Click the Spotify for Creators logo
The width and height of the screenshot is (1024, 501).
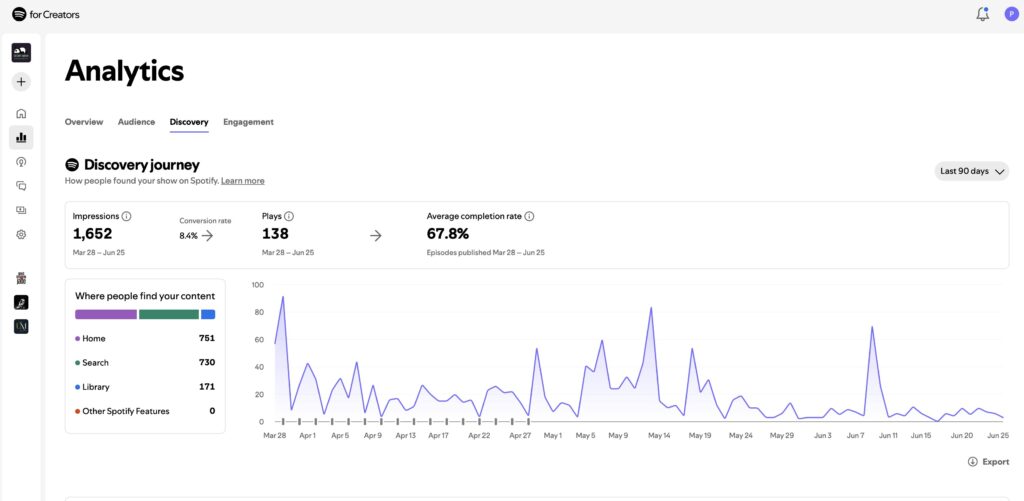46,14
